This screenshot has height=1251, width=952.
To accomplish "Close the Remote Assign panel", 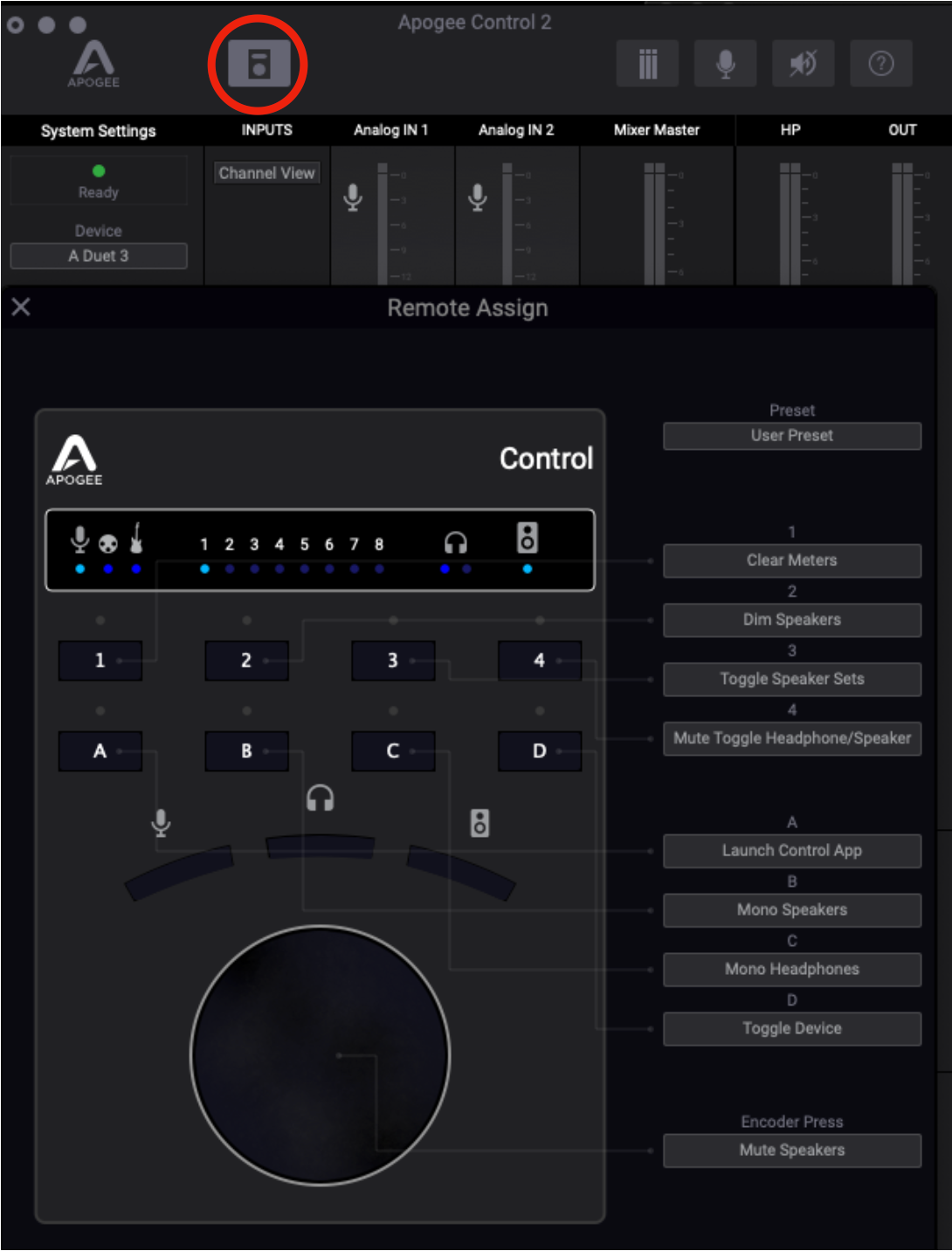I will point(21,307).
